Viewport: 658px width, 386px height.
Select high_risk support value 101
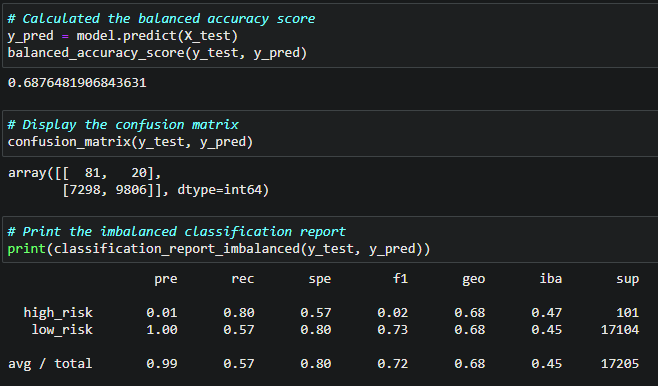pyautogui.click(x=628, y=313)
